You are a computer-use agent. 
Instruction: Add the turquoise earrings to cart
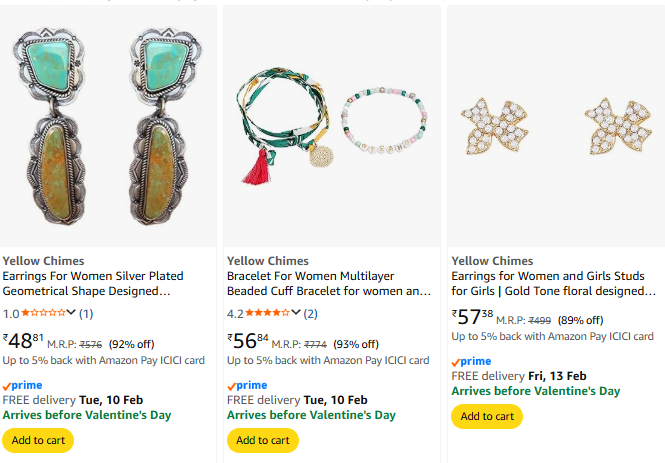tap(38, 440)
